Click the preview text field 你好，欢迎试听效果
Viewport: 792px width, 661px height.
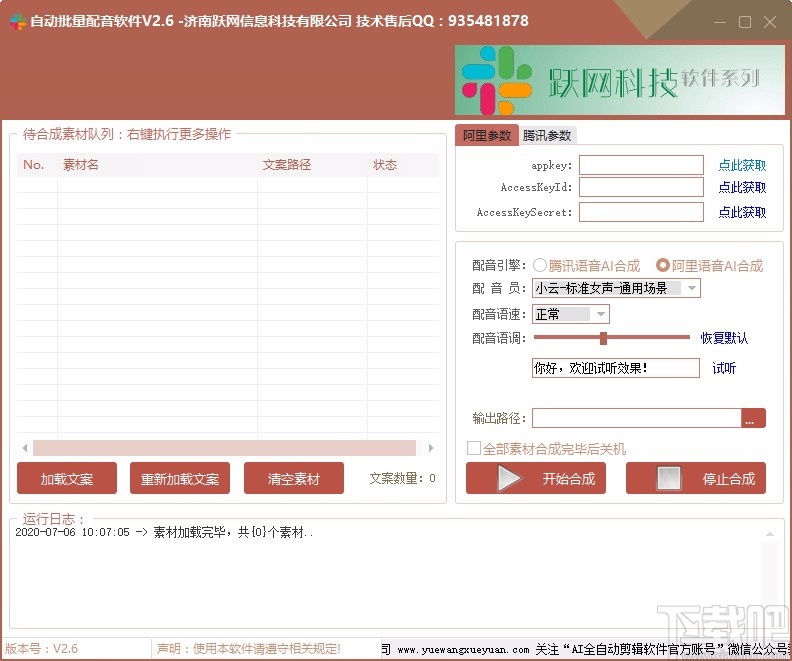coord(616,368)
